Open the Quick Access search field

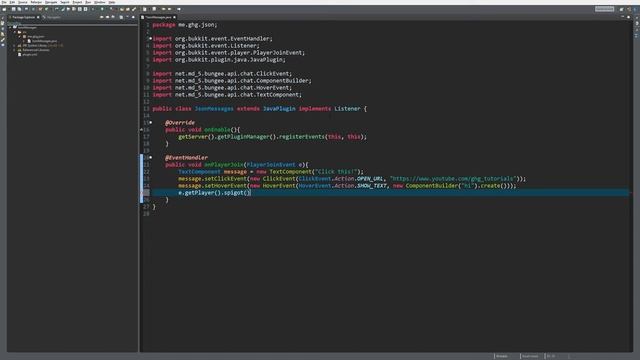point(604,9)
